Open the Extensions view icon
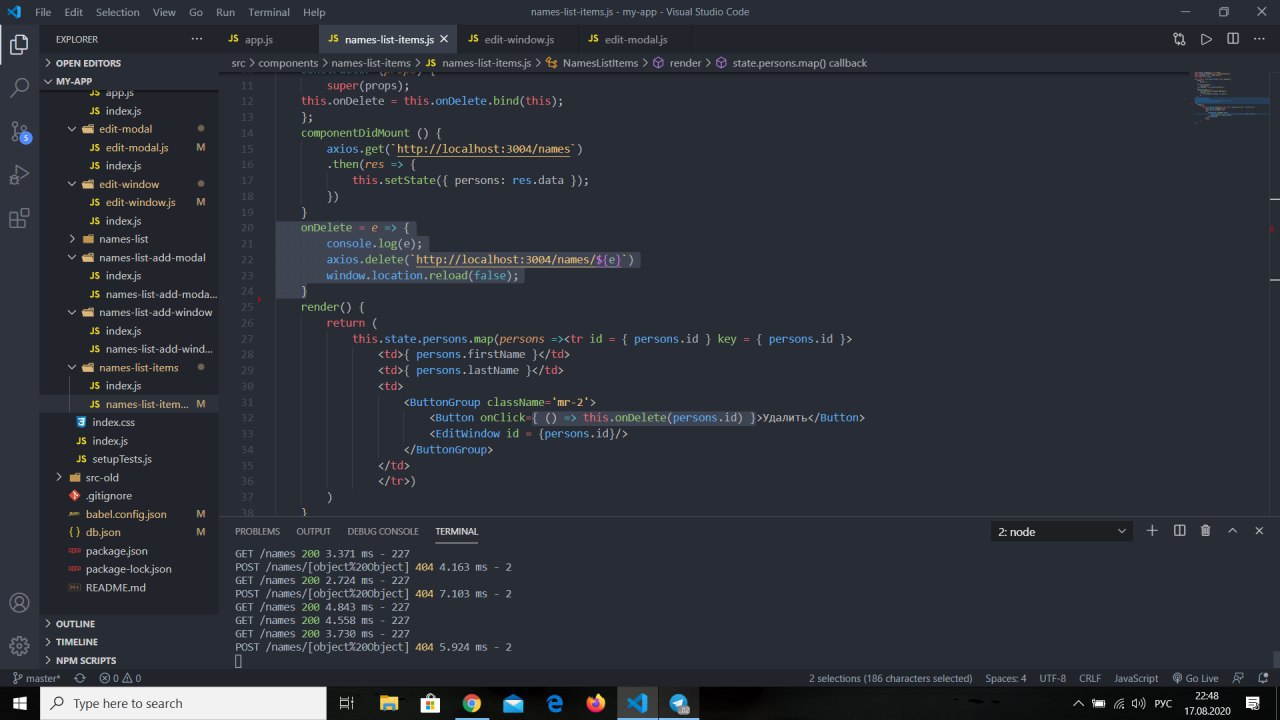 point(19,220)
